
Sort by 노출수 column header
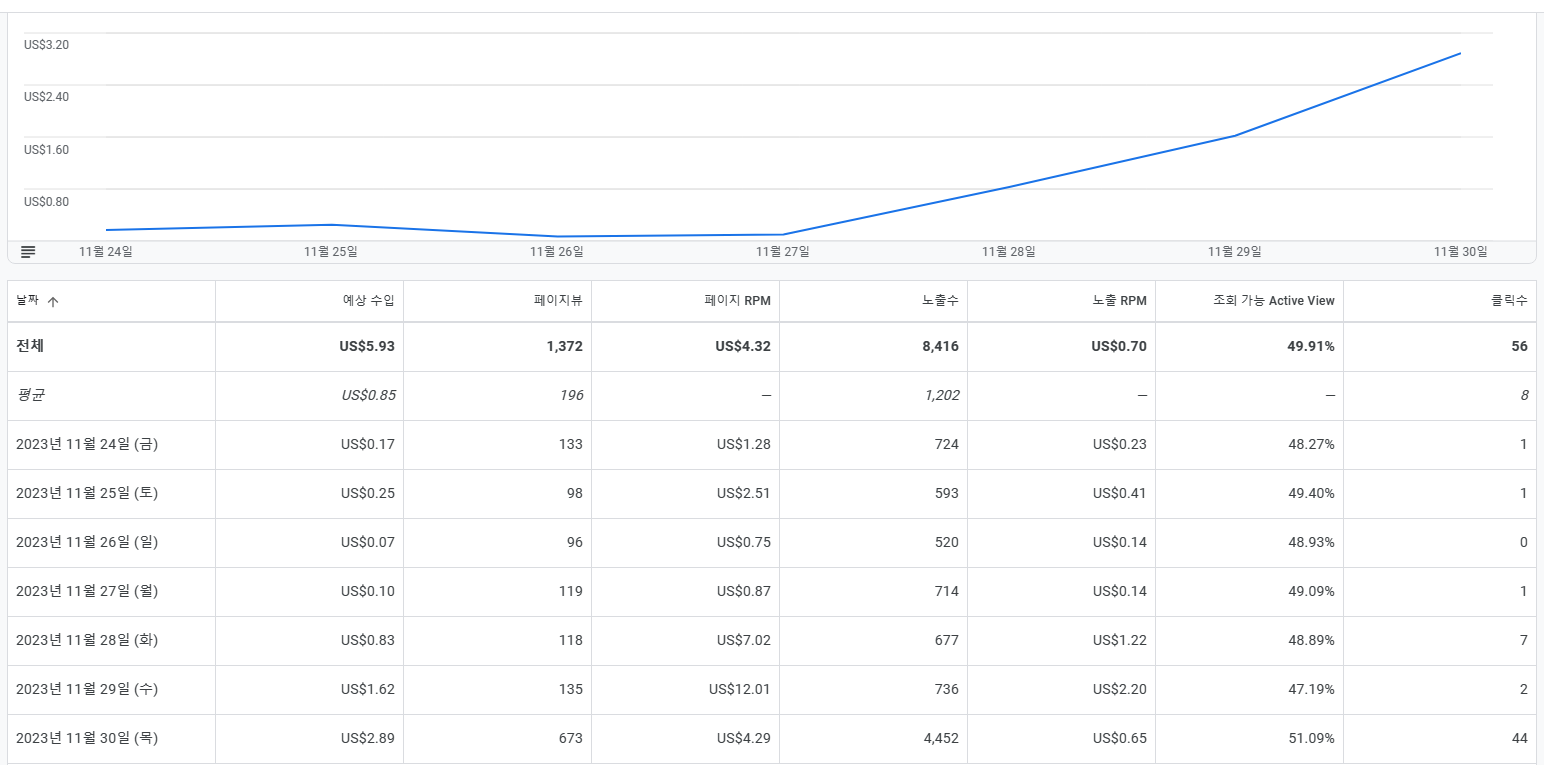coord(941,300)
